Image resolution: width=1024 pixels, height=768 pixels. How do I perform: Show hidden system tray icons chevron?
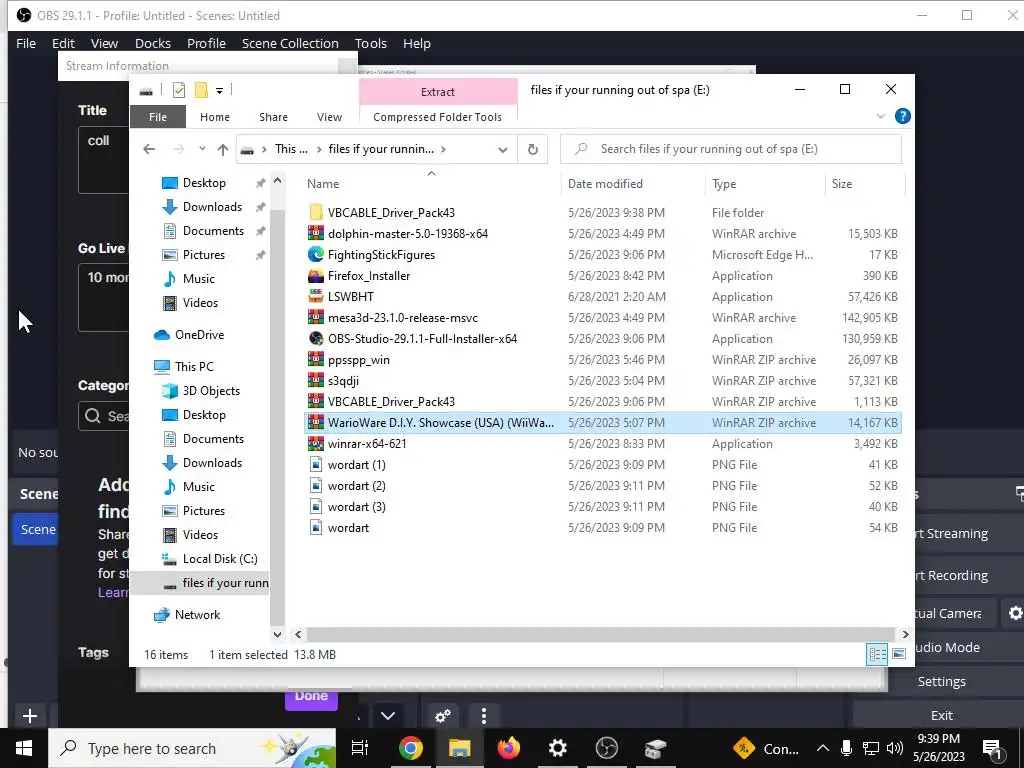point(823,748)
